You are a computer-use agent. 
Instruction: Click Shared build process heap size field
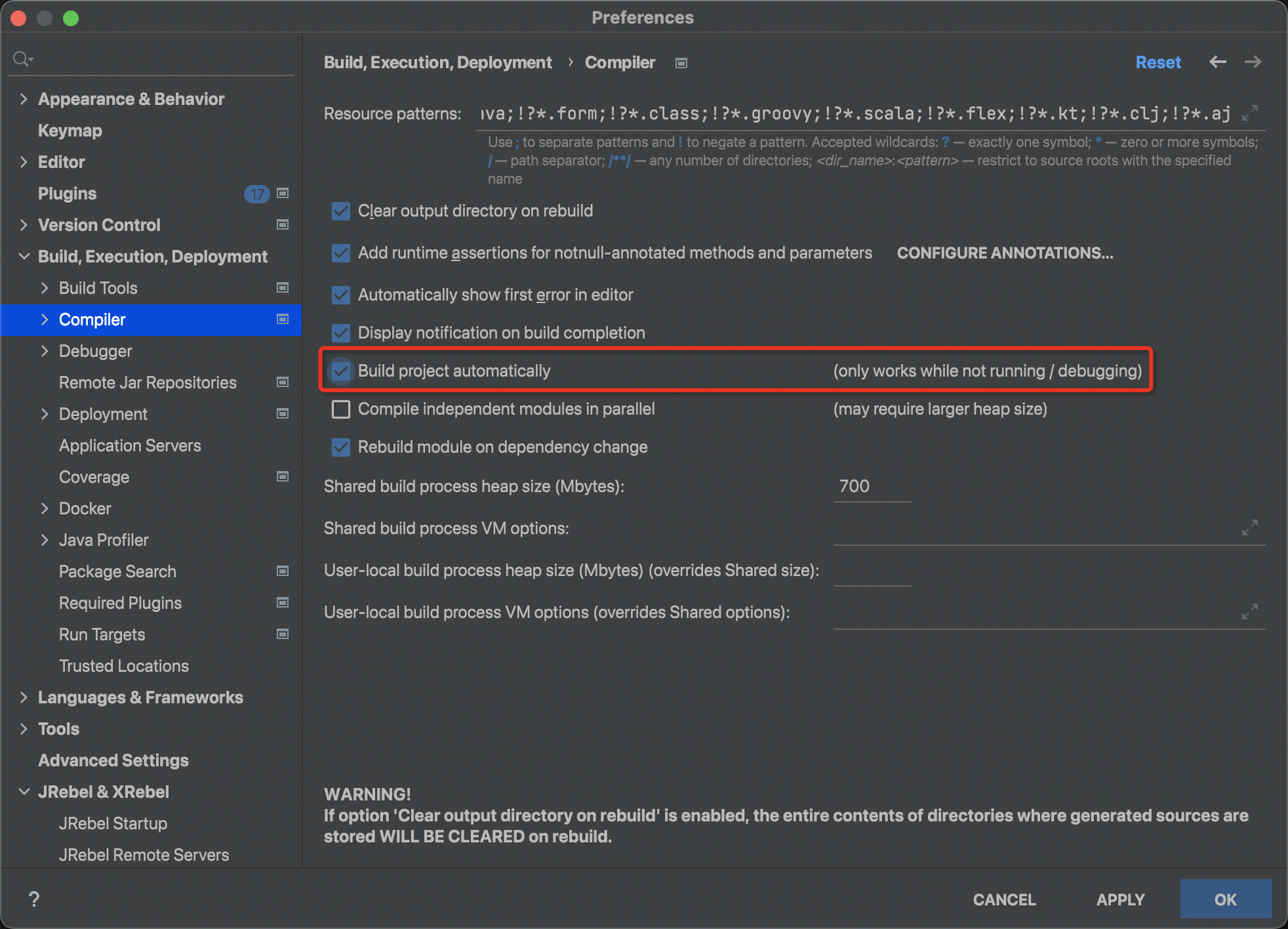point(872,487)
